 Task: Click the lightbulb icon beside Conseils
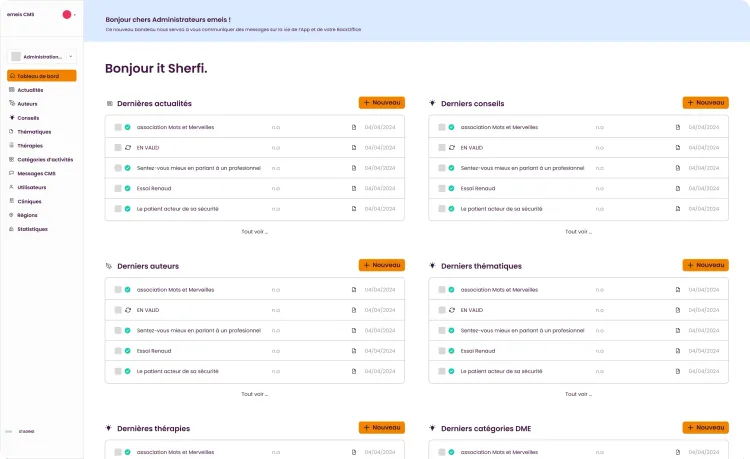[11, 117]
